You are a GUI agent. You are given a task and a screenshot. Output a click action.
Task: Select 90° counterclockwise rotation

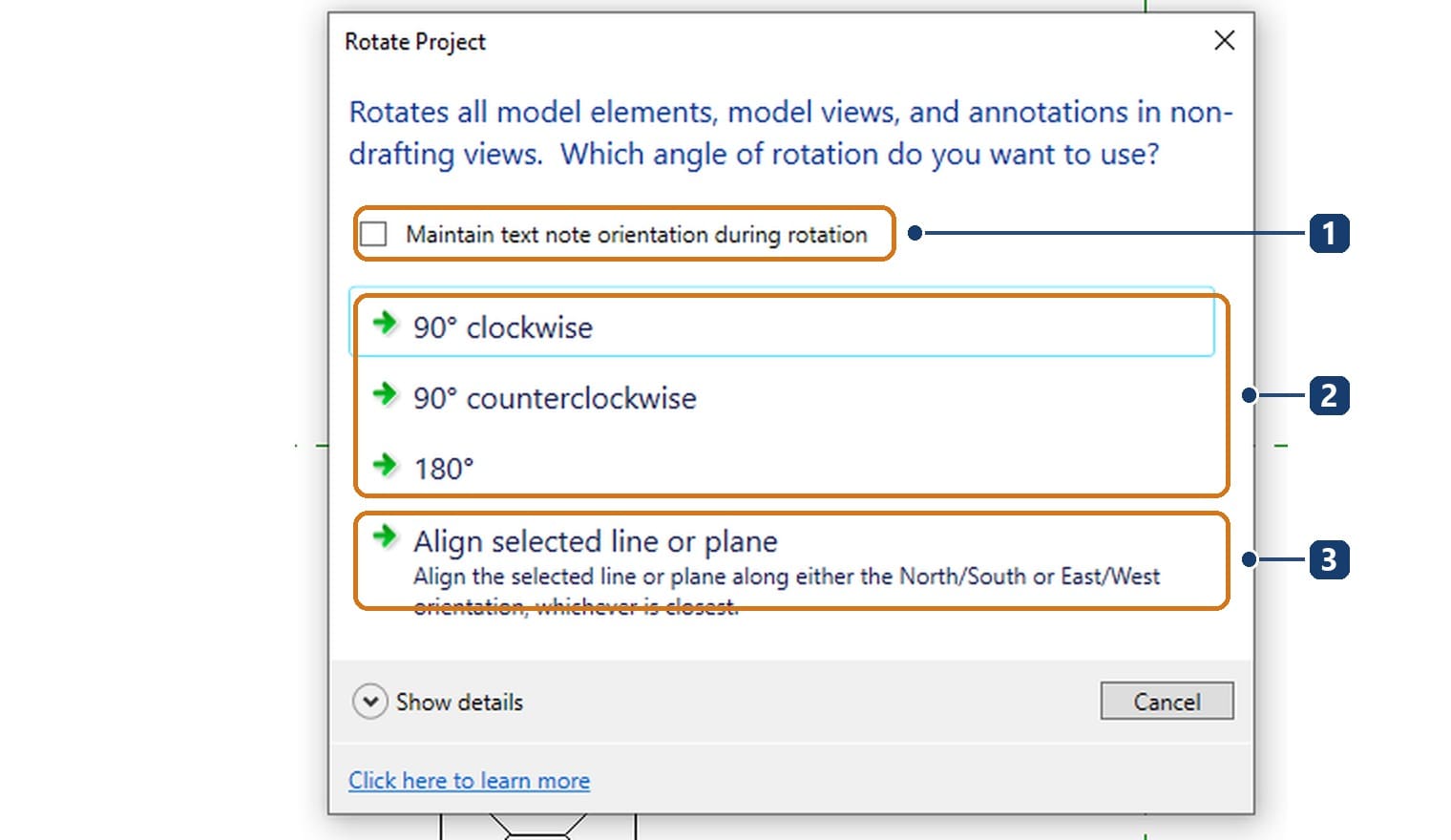(x=782, y=397)
